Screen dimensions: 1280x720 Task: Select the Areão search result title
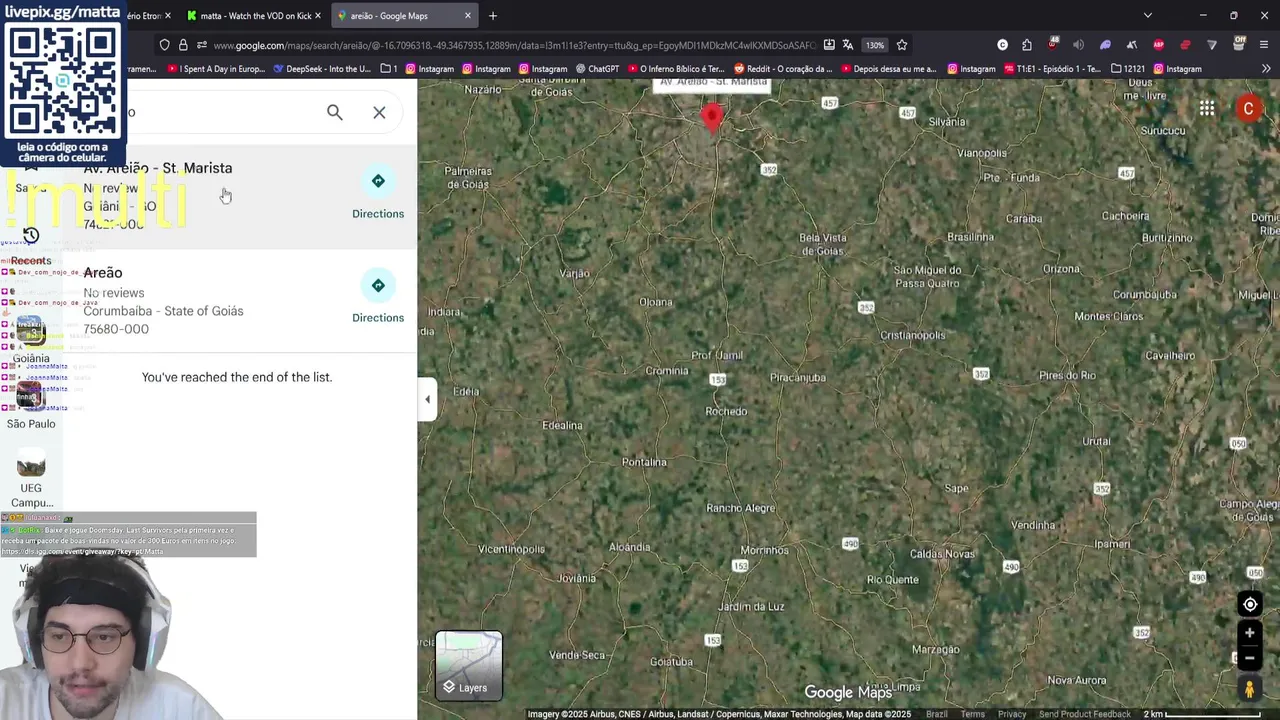(x=103, y=273)
